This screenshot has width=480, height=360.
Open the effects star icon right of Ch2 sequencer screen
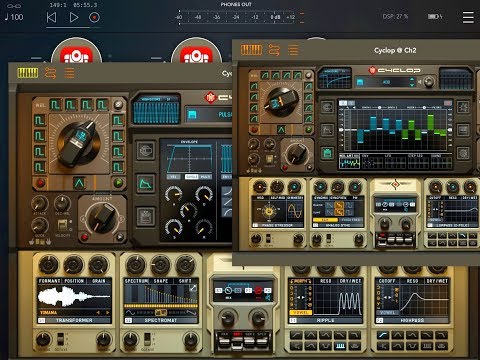click(463, 107)
